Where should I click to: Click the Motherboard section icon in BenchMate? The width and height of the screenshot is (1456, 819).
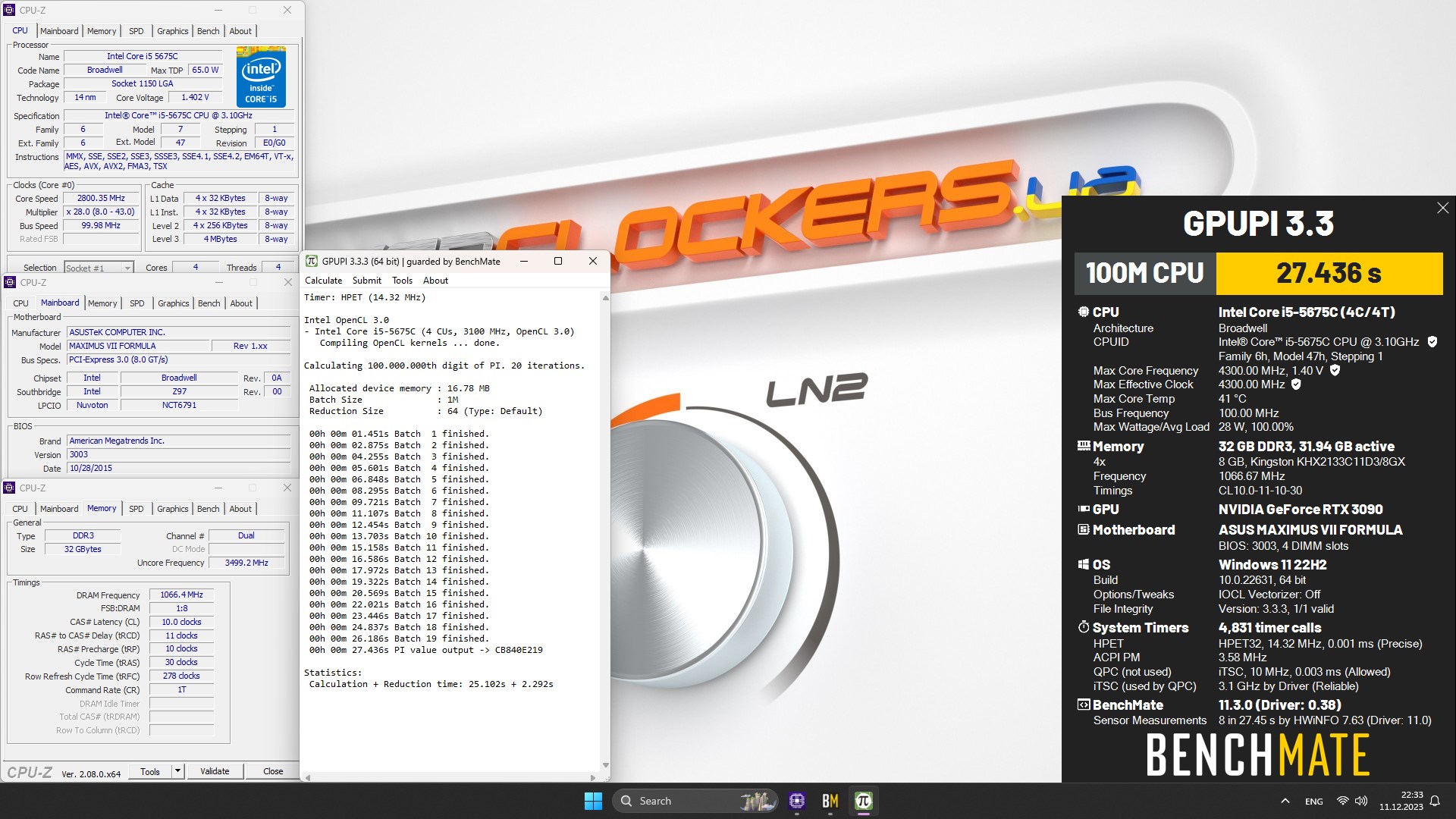tap(1083, 529)
